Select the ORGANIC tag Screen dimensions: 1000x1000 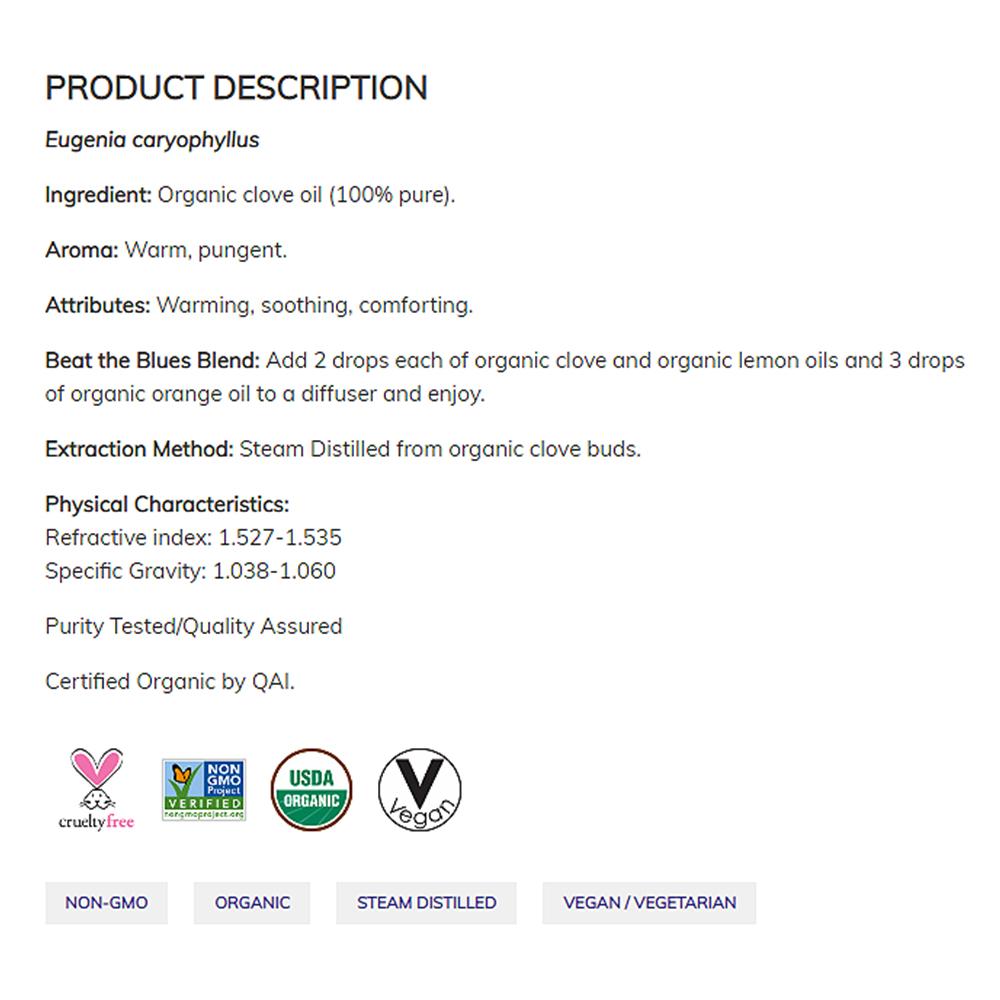coord(252,903)
